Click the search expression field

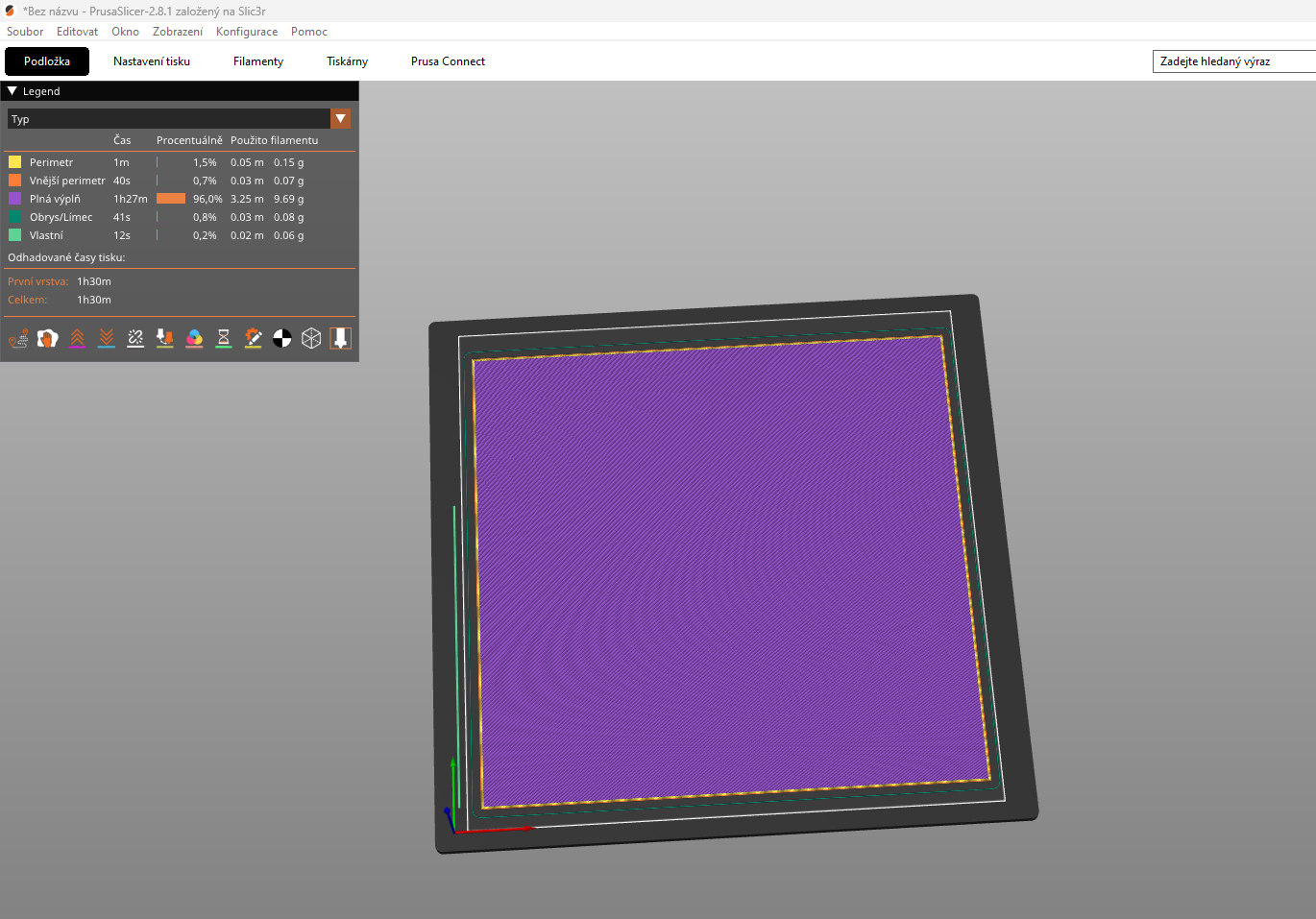1233,60
